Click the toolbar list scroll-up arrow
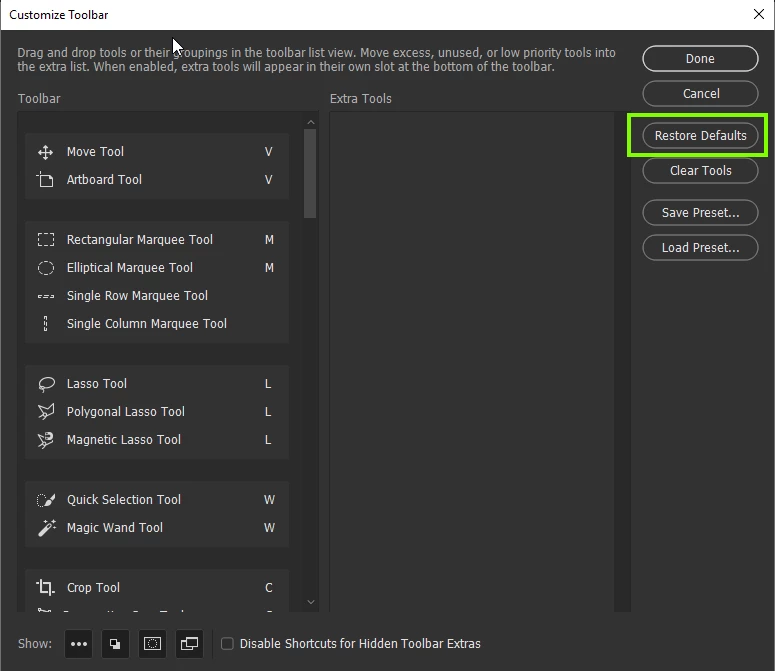This screenshot has width=775, height=671. 310,122
